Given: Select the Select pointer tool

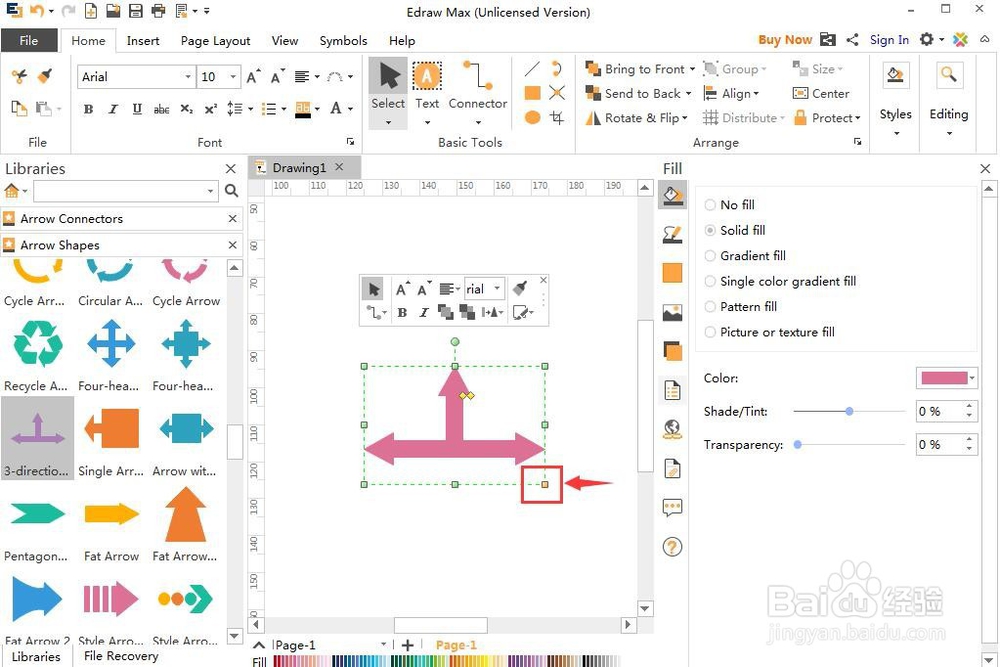Looking at the screenshot, I should point(388,92).
